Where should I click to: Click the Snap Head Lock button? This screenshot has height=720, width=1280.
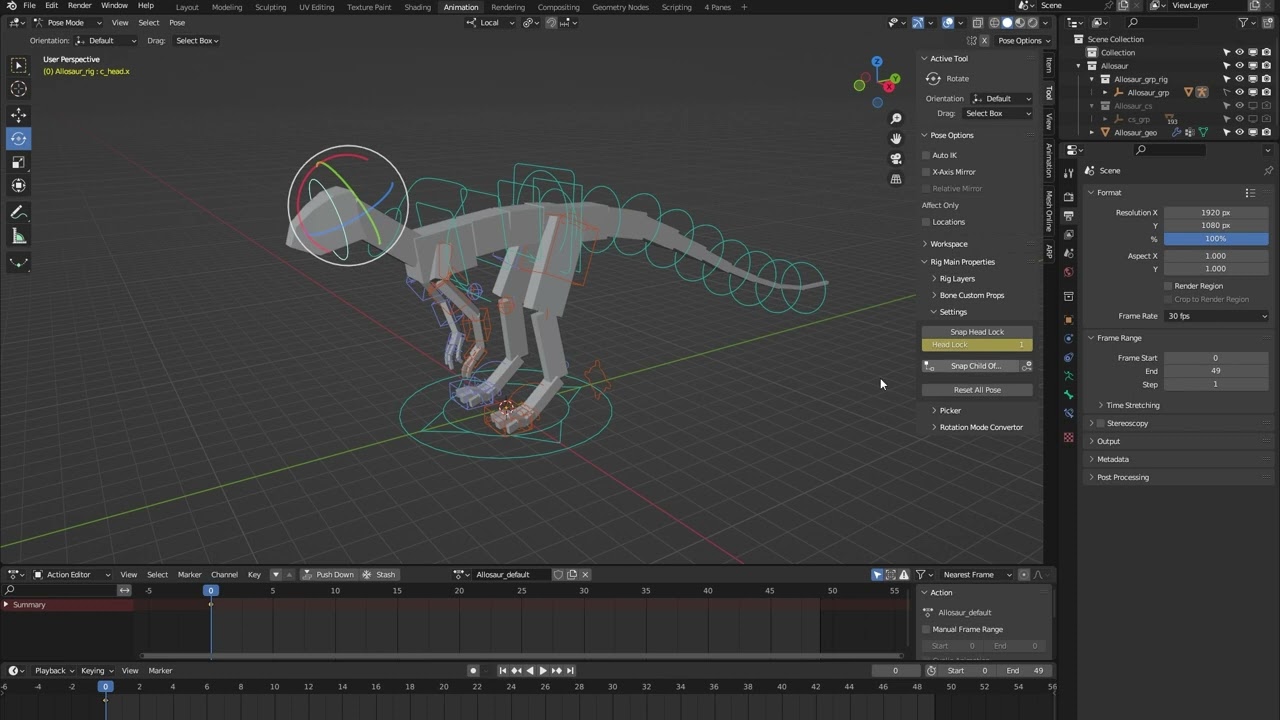pos(977,332)
